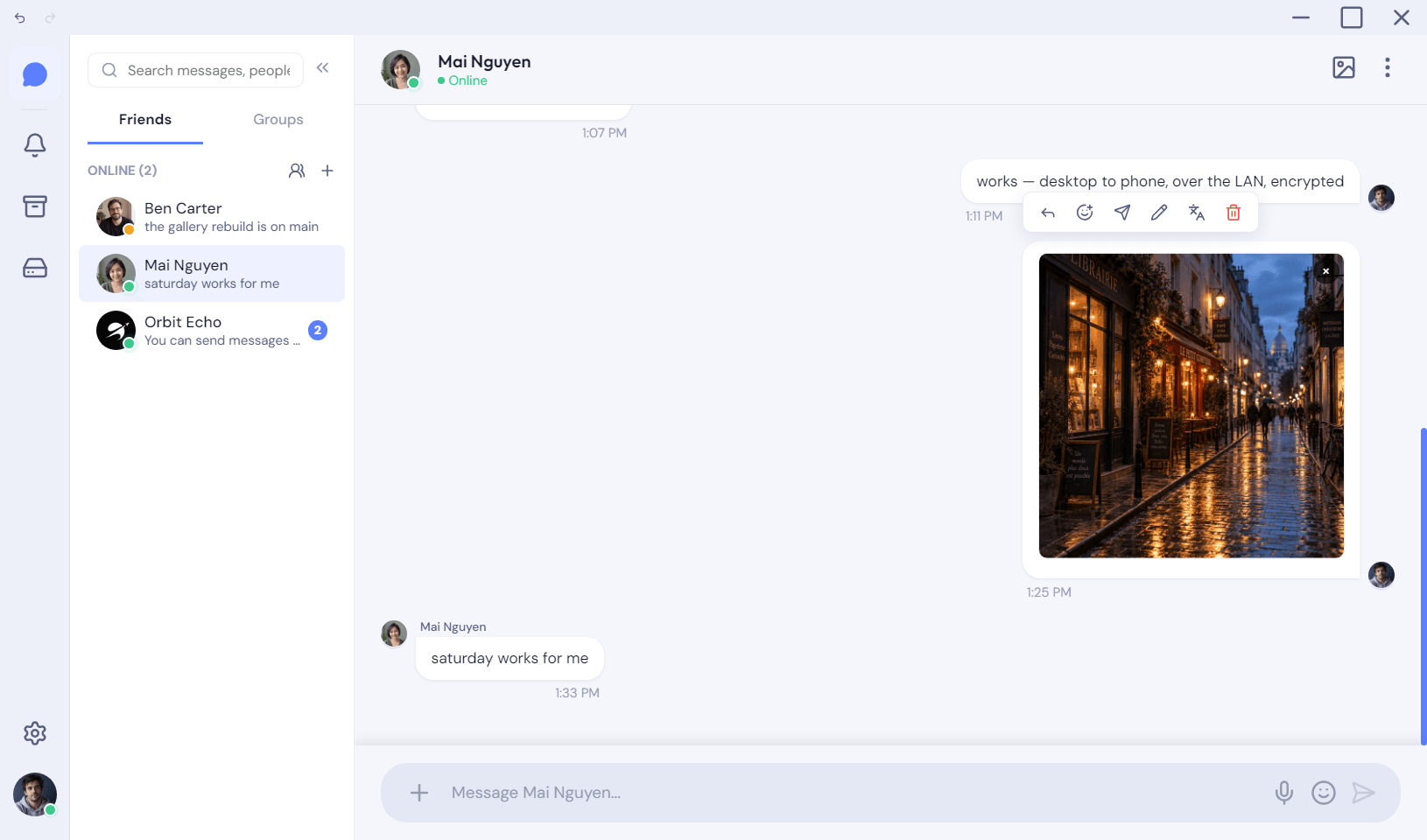Click the "saturday works for me" message bubble
Viewport: 1427px width, 840px height.
click(x=510, y=659)
